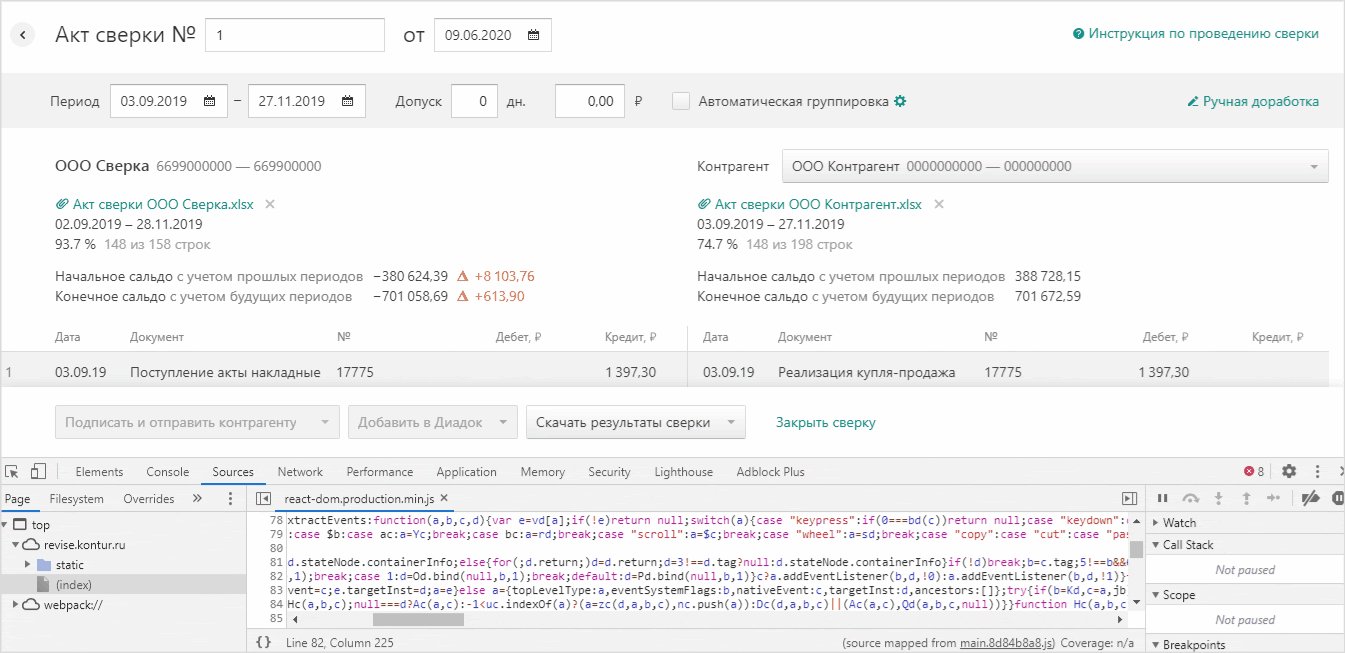Switch to the Adblock Plus tab

point(770,472)
